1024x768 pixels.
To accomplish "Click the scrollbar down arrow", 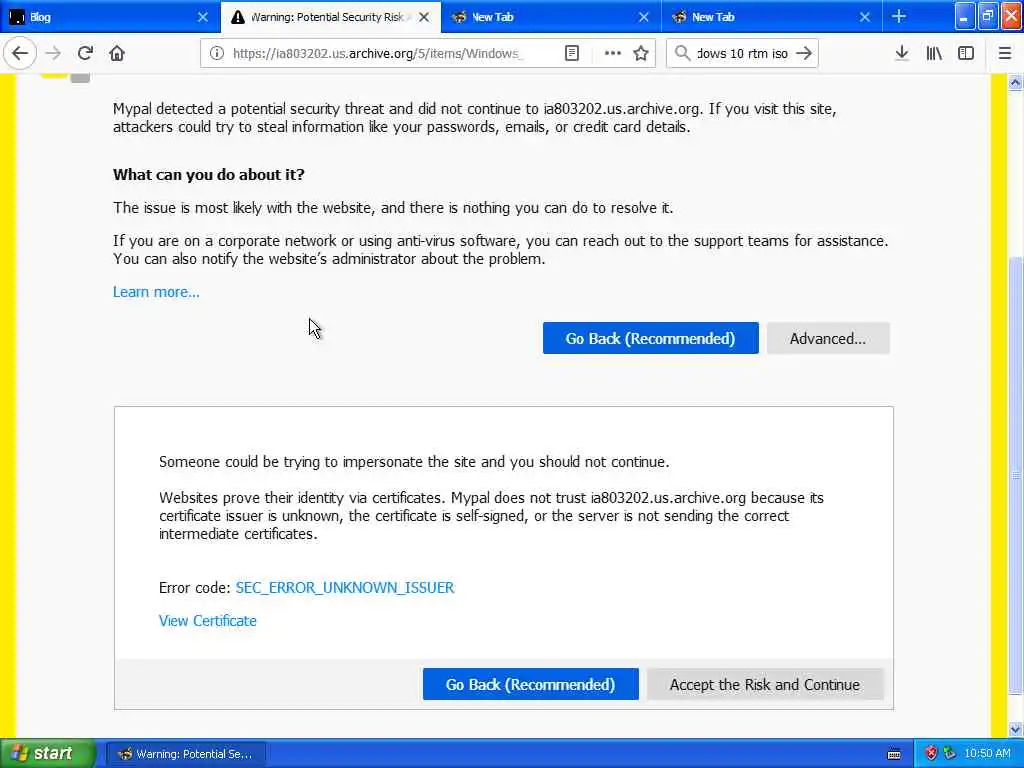I will (x=1015, y=729).
